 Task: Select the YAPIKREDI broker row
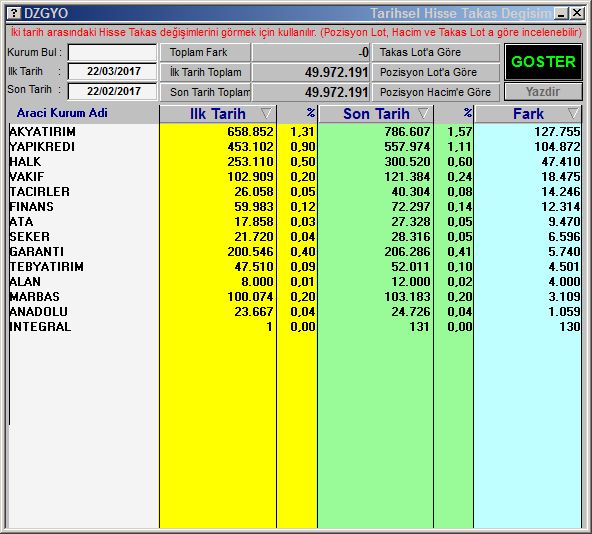click(294, 147)
